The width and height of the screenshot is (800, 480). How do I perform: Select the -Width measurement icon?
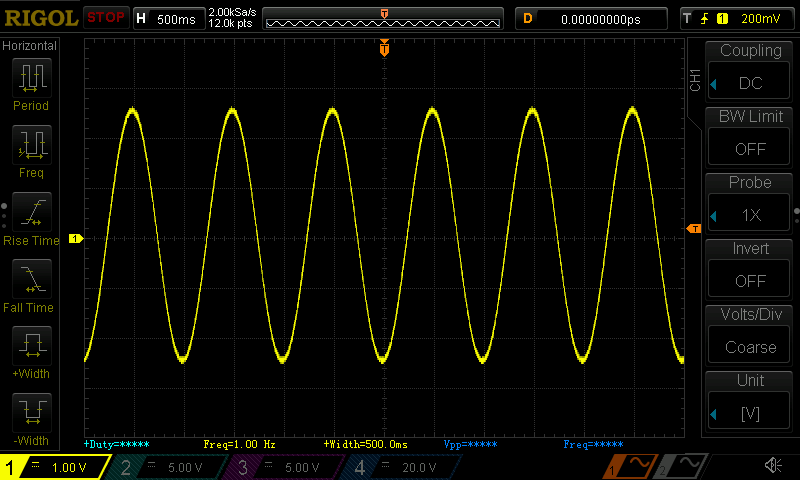click(32, 412)
